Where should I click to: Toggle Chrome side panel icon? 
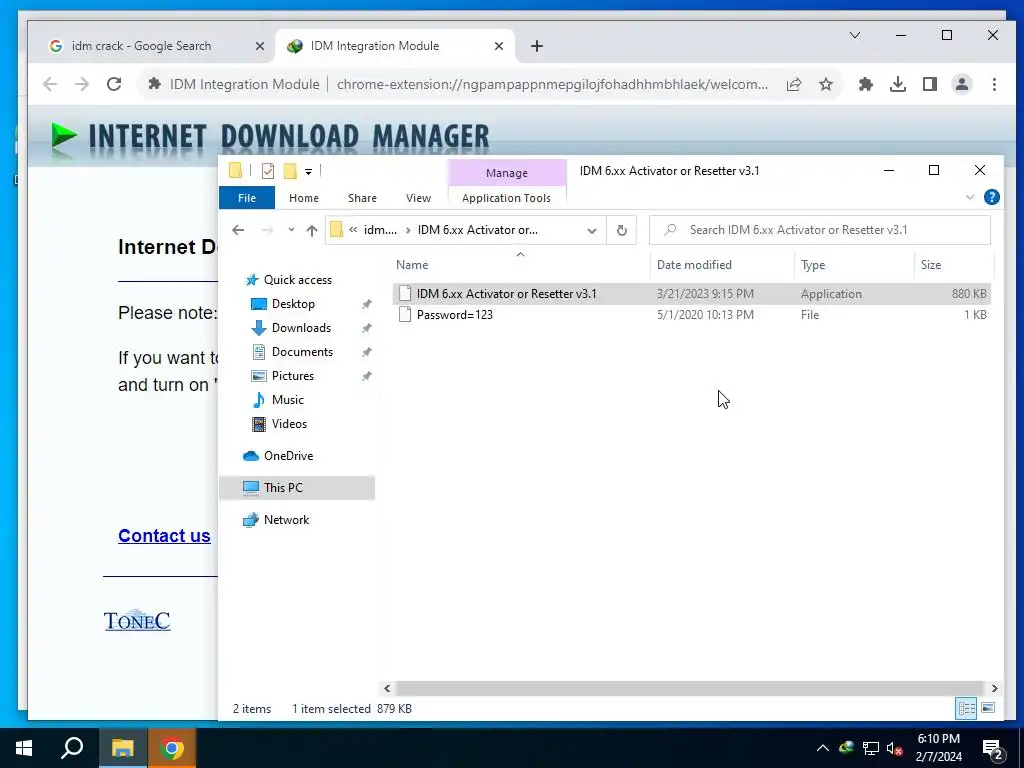point(930,84)
